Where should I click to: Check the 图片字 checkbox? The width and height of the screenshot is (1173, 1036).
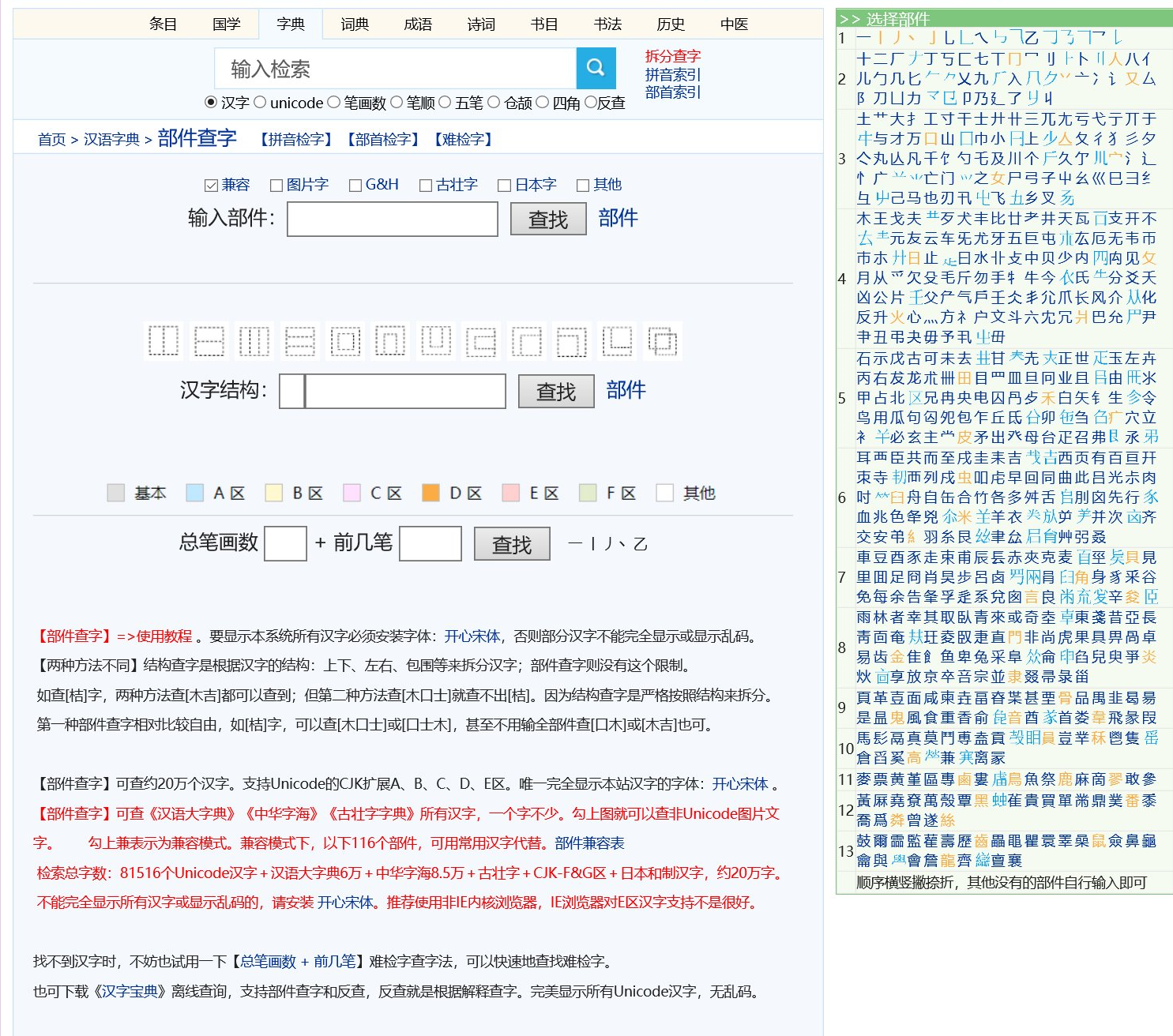(x=276, y=186)
